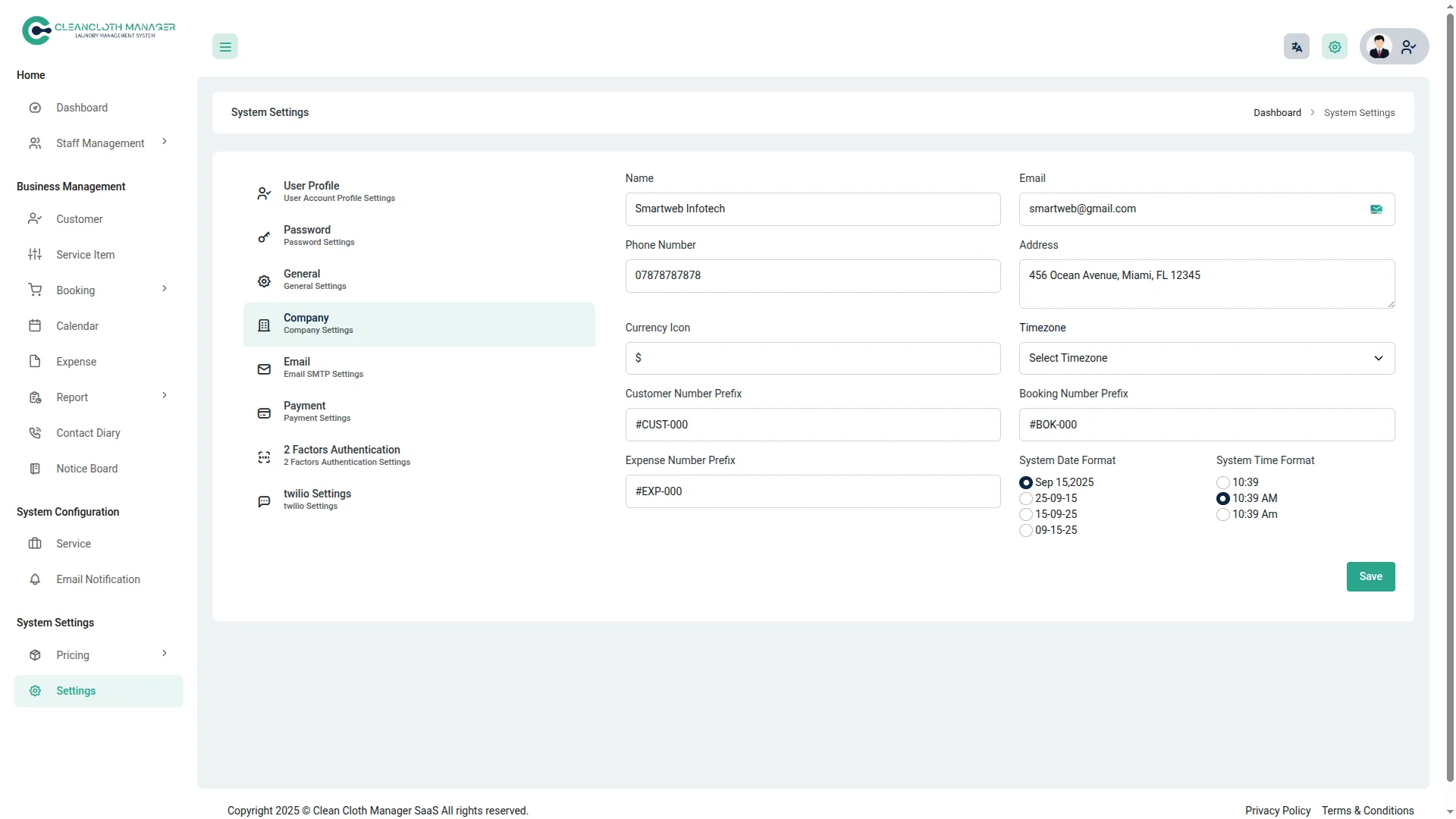This screenshot has width=1456, height=819.
Task: Click the Save button
Action: (1370, 576)
